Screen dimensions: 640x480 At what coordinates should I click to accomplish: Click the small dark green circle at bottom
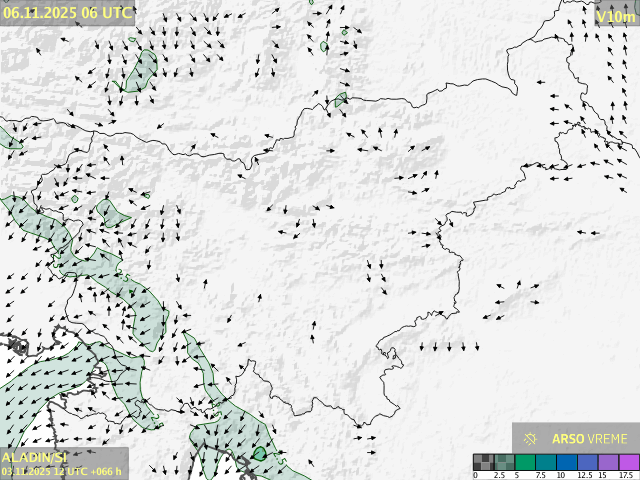260,453
